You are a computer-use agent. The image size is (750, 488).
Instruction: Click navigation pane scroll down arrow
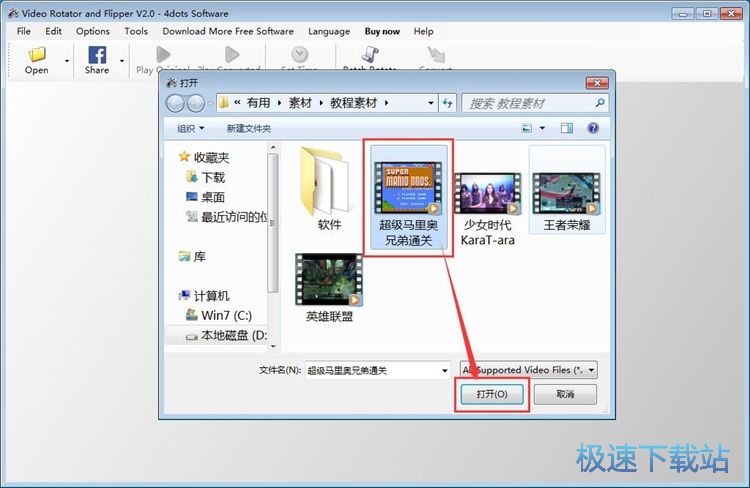click(273, 346)
